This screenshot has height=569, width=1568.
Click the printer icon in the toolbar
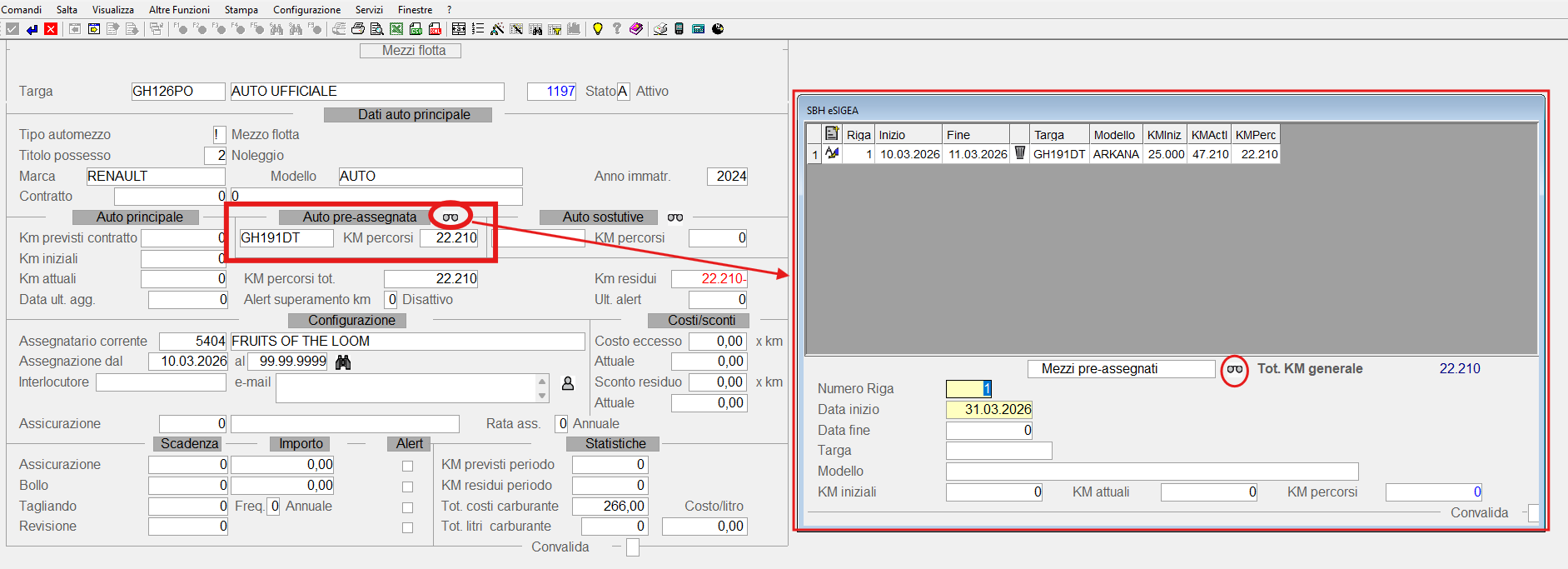pos(357,29)
